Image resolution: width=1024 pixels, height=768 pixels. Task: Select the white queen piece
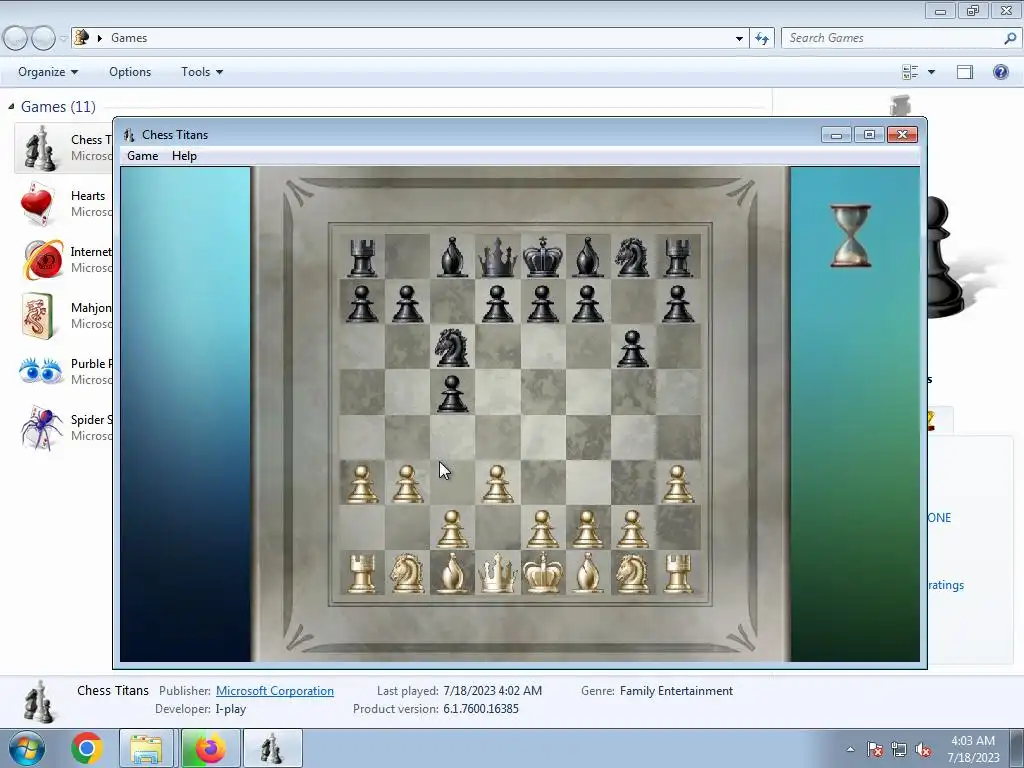click(x=498, y=573)
